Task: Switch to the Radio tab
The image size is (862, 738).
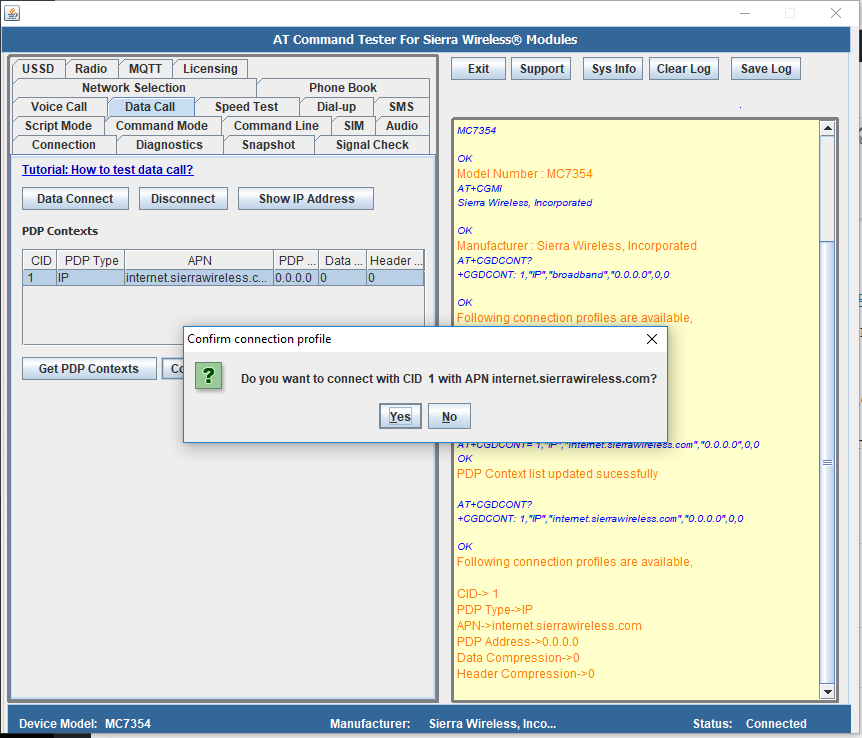Action: 91,69
